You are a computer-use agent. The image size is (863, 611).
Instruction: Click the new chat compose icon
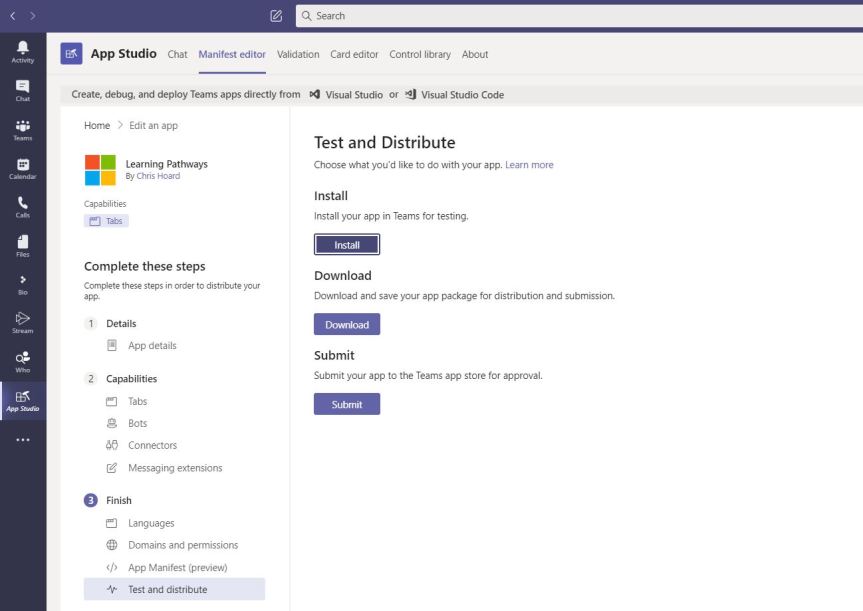pyautogui.click(x=277, y=16)
